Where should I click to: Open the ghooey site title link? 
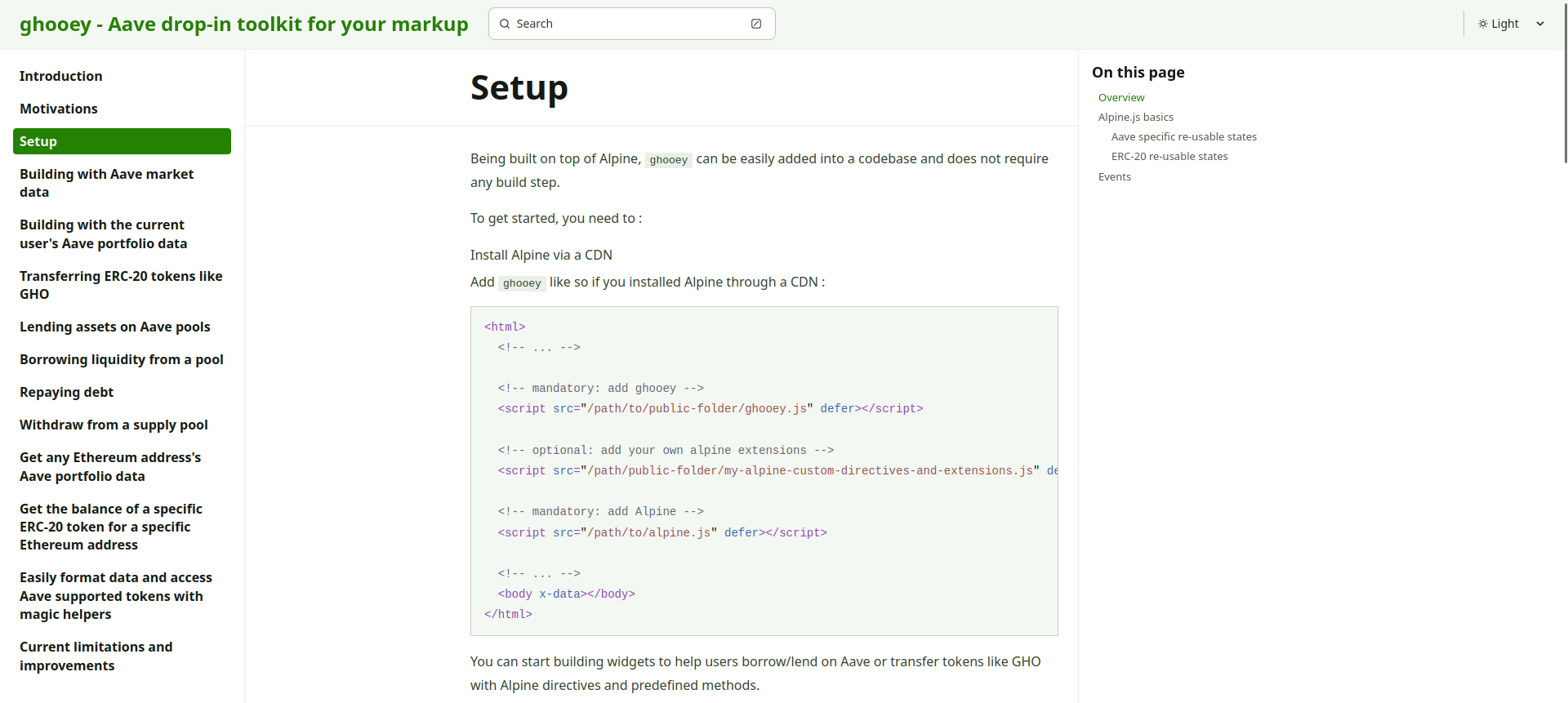click(x=244, y=24)
